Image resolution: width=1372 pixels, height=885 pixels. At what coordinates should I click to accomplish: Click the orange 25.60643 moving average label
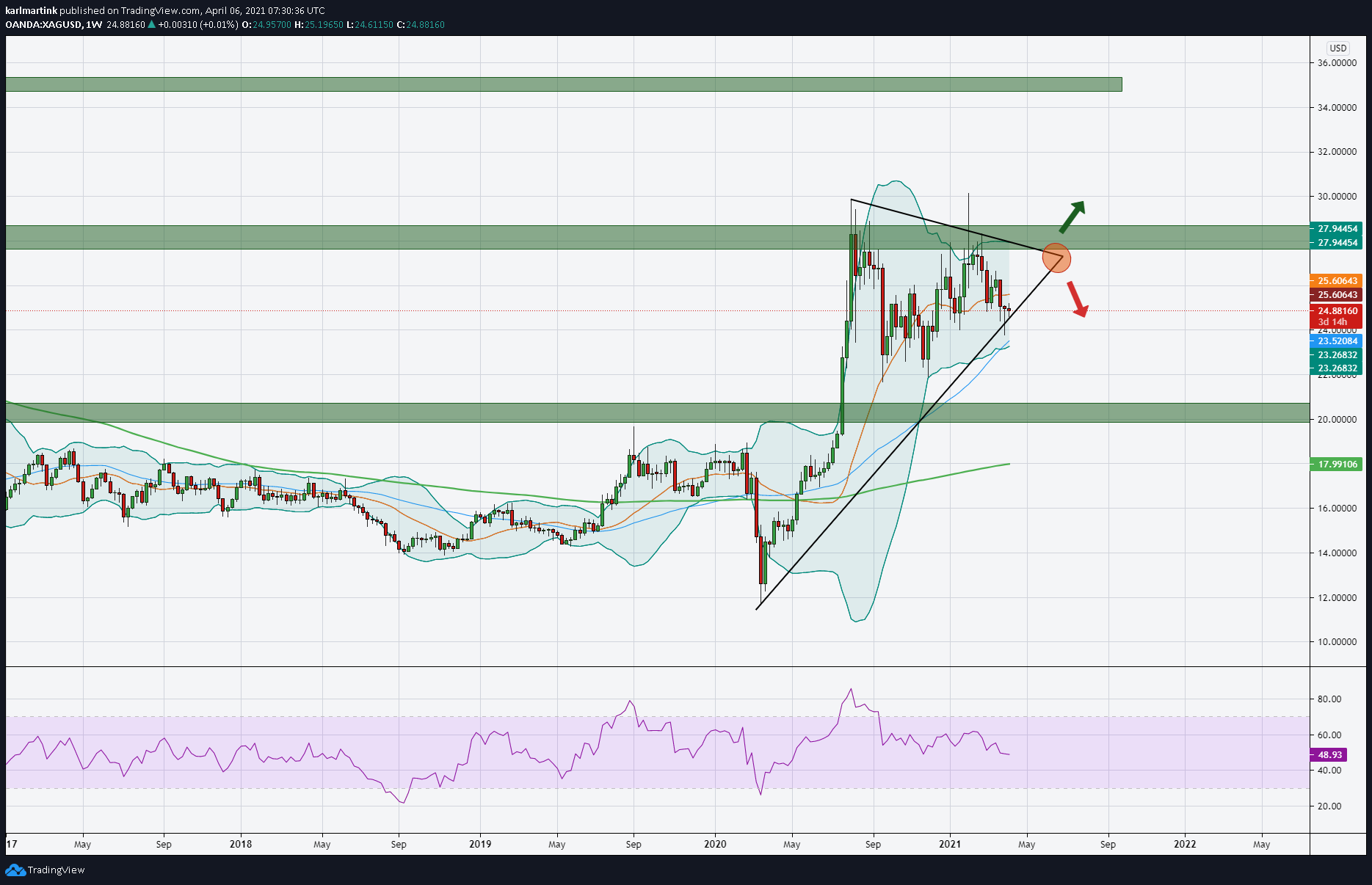[1339, 280]
